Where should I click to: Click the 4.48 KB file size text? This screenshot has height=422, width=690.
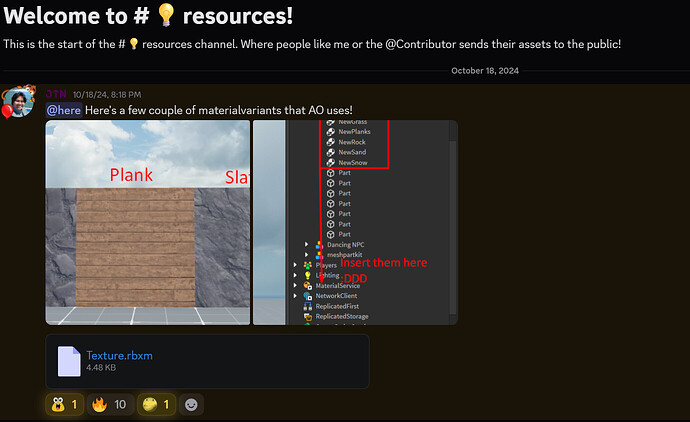point(101,367)
